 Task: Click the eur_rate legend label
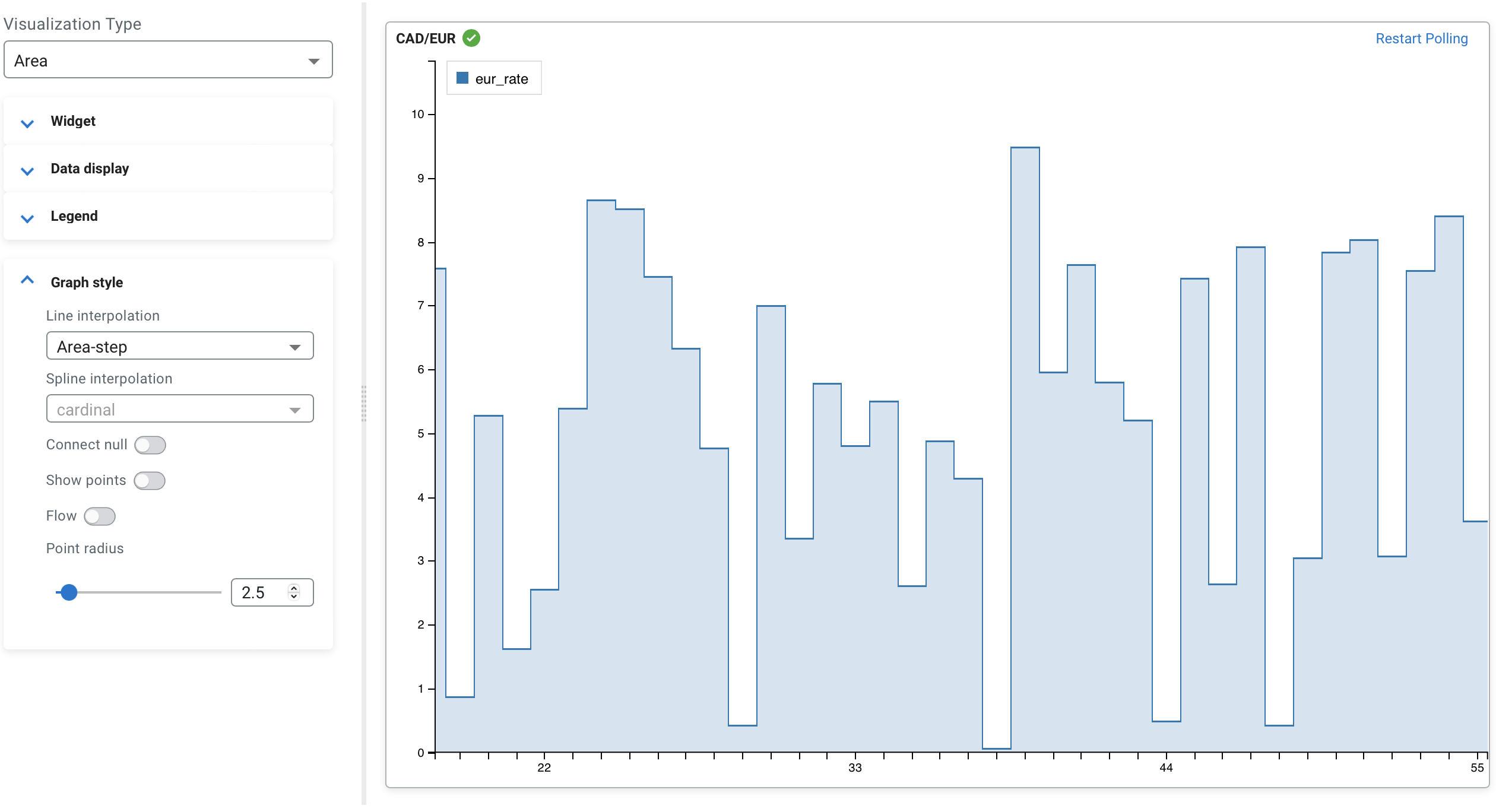[x=501, y=79]
